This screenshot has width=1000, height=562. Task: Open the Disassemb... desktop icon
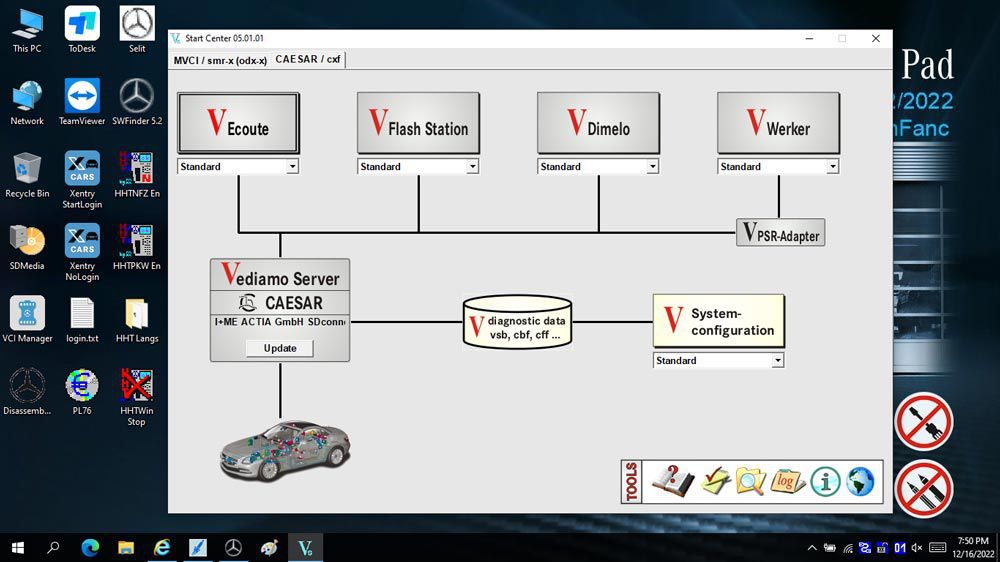pyautogui.click(x=27, y=392)
